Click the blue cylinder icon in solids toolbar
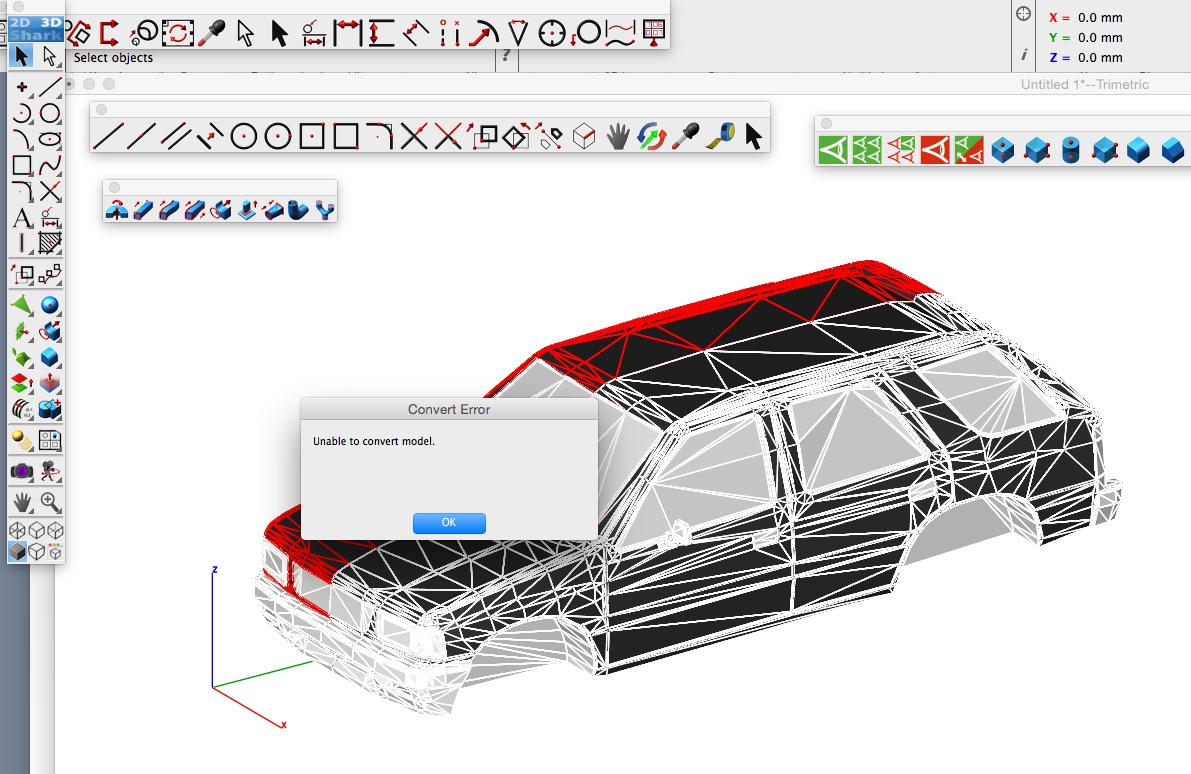The width and height of the screenshot is (1191, 774). pos(1071,150)
